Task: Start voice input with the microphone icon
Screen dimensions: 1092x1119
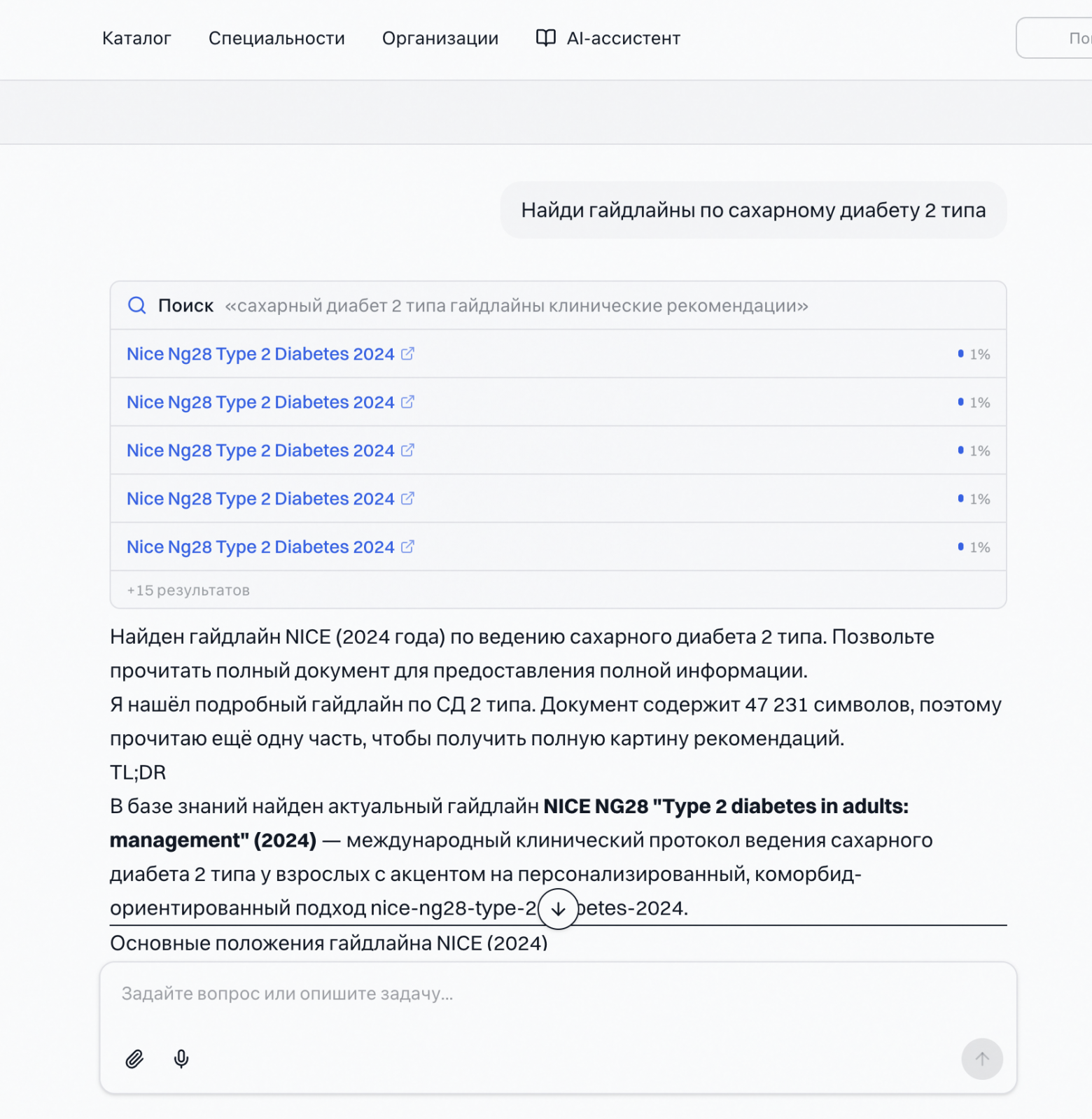Action: (x=181, y=1059)
